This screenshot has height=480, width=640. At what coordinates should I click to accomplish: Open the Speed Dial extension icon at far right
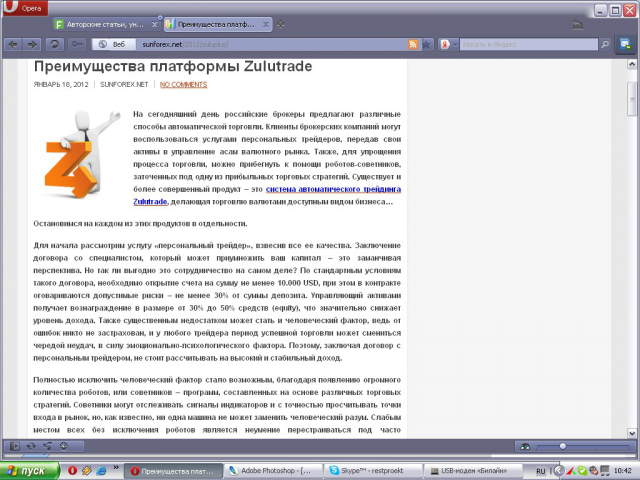click(x=625, y=44)
